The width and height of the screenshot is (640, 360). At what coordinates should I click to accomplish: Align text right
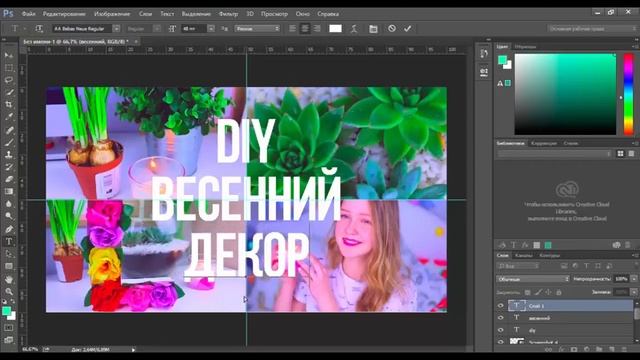[x=317, y=29]
